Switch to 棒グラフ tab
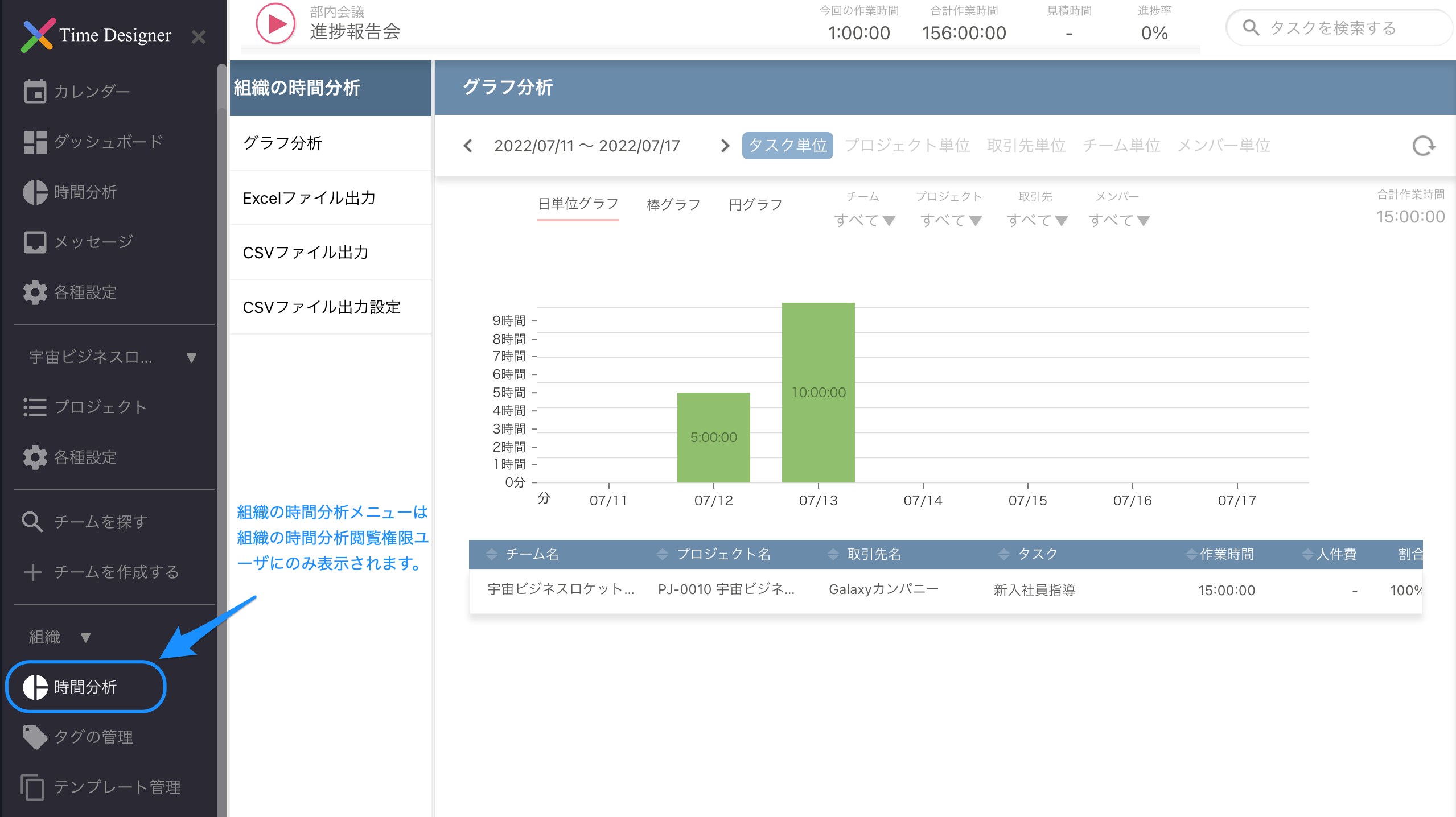This screenshot has width=1456, height=817. coord(673,205)
